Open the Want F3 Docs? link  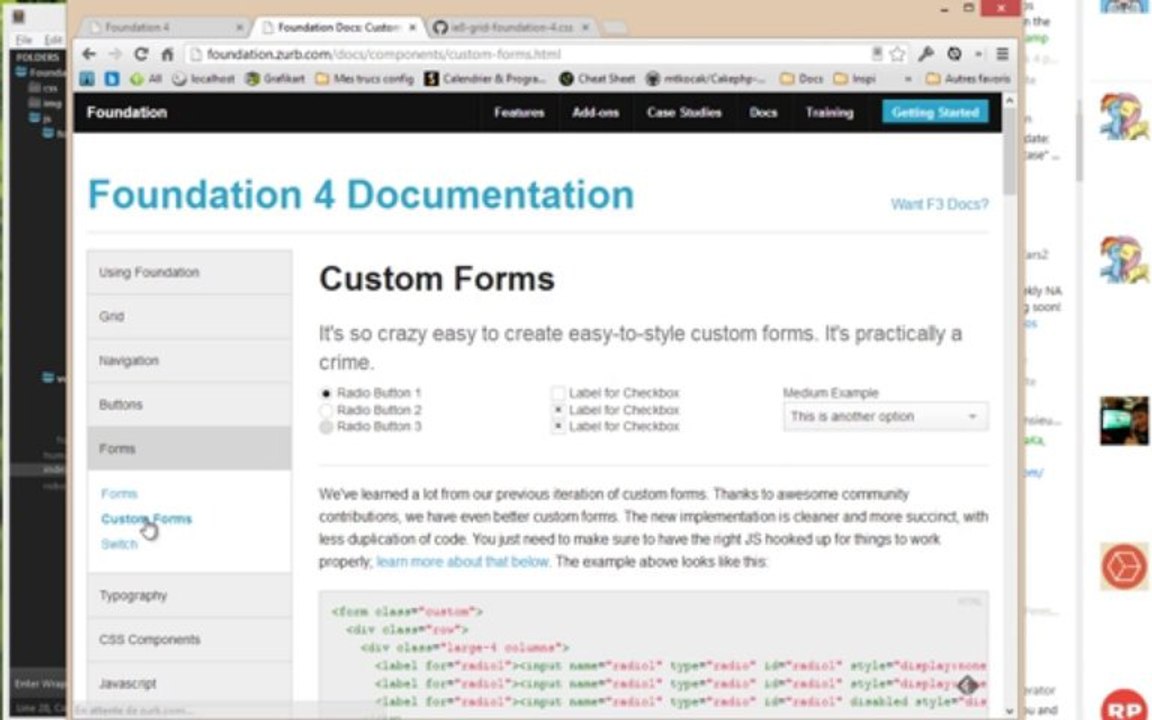pos(940,204)
